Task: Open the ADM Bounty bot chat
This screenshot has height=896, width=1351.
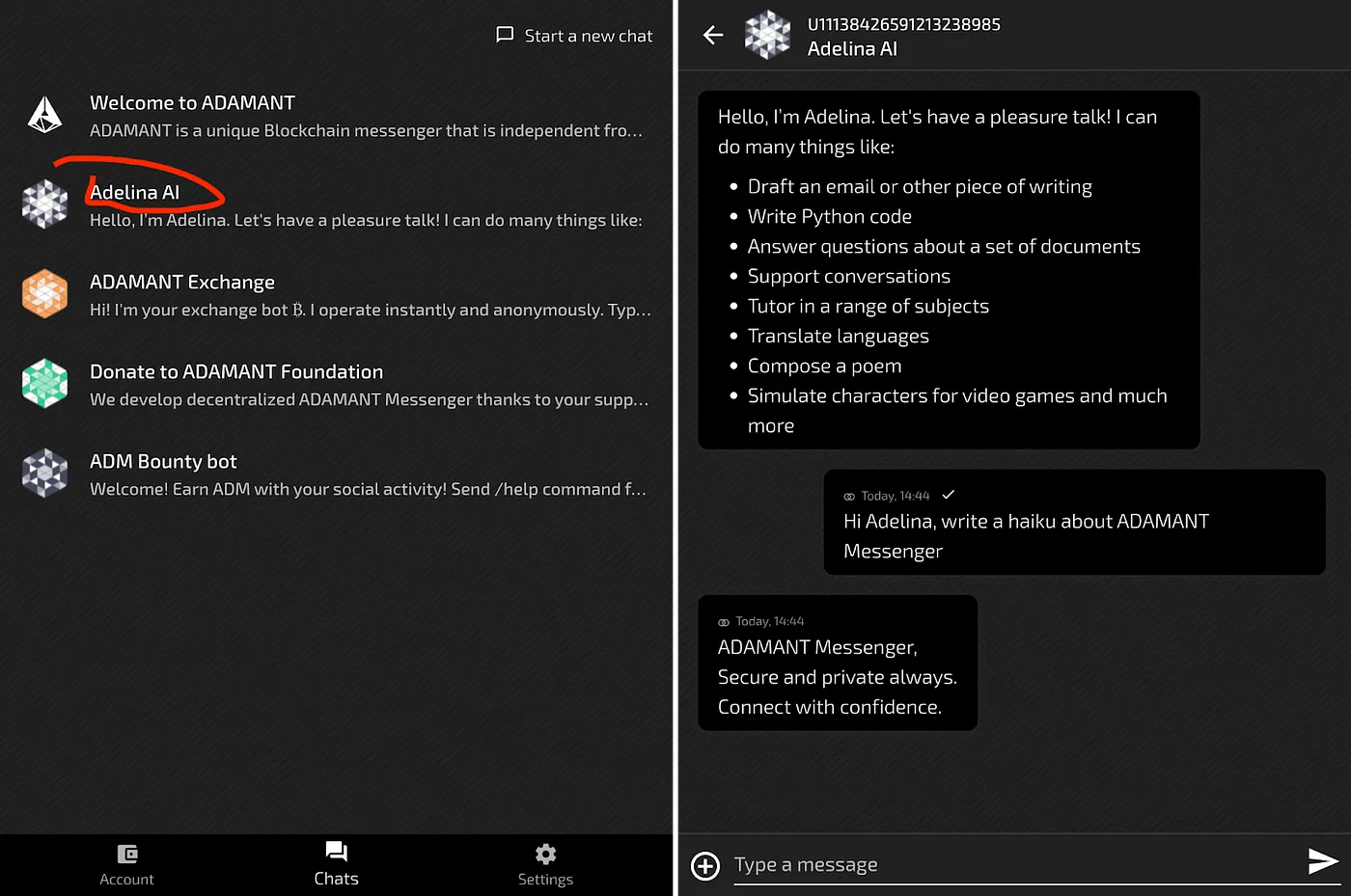Action: [336, 475]
